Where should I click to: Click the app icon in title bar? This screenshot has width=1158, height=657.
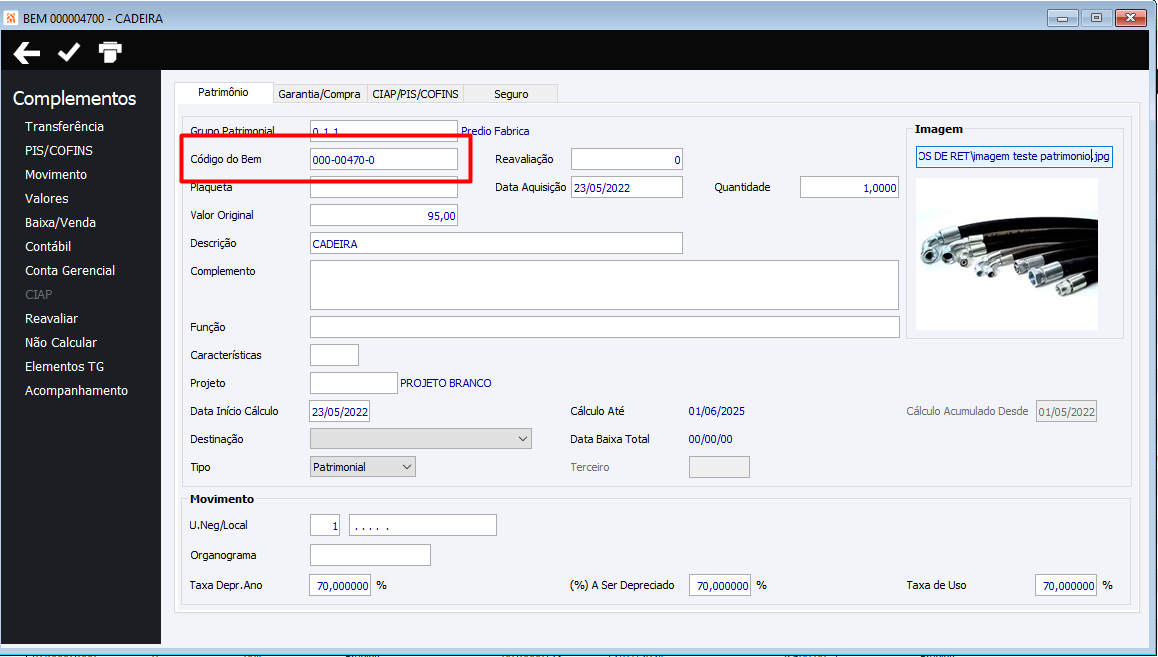10,18
